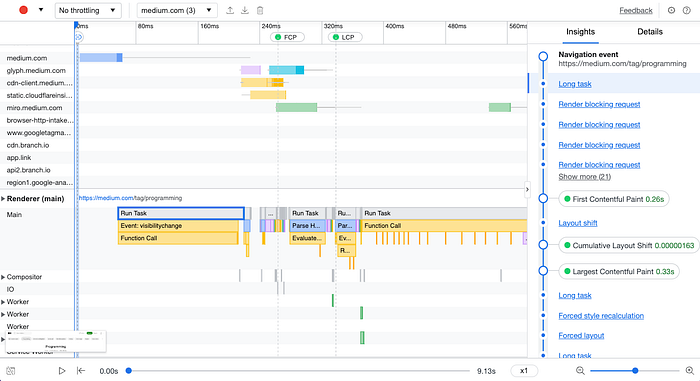Open the Feedback link
This screenshot has width=700, height=381.
point(636,10)
